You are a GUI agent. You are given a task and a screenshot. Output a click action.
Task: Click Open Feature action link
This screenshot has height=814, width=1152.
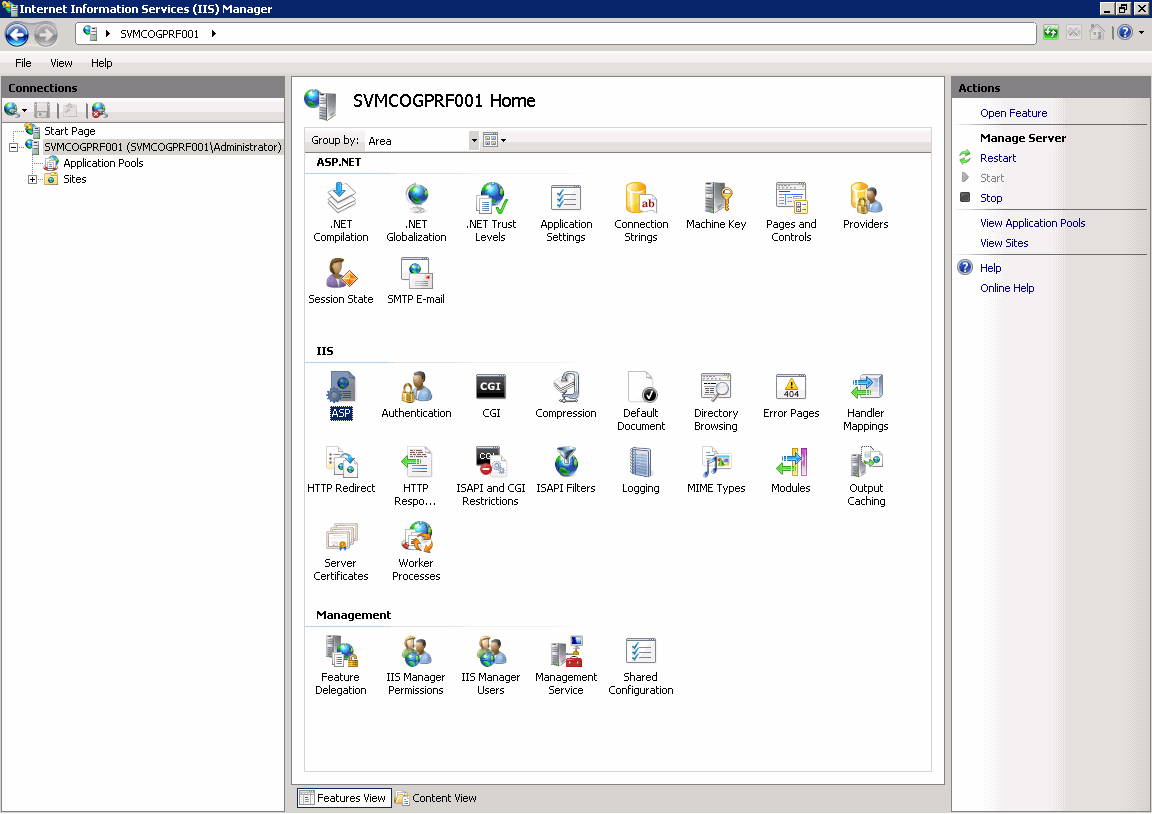1013,113
